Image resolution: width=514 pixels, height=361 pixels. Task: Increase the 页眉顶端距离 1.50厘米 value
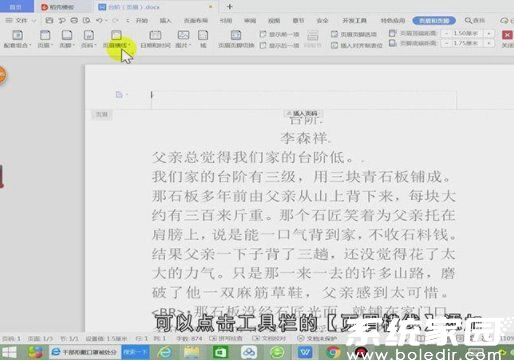pyautogui.click(x=489, y=34)
